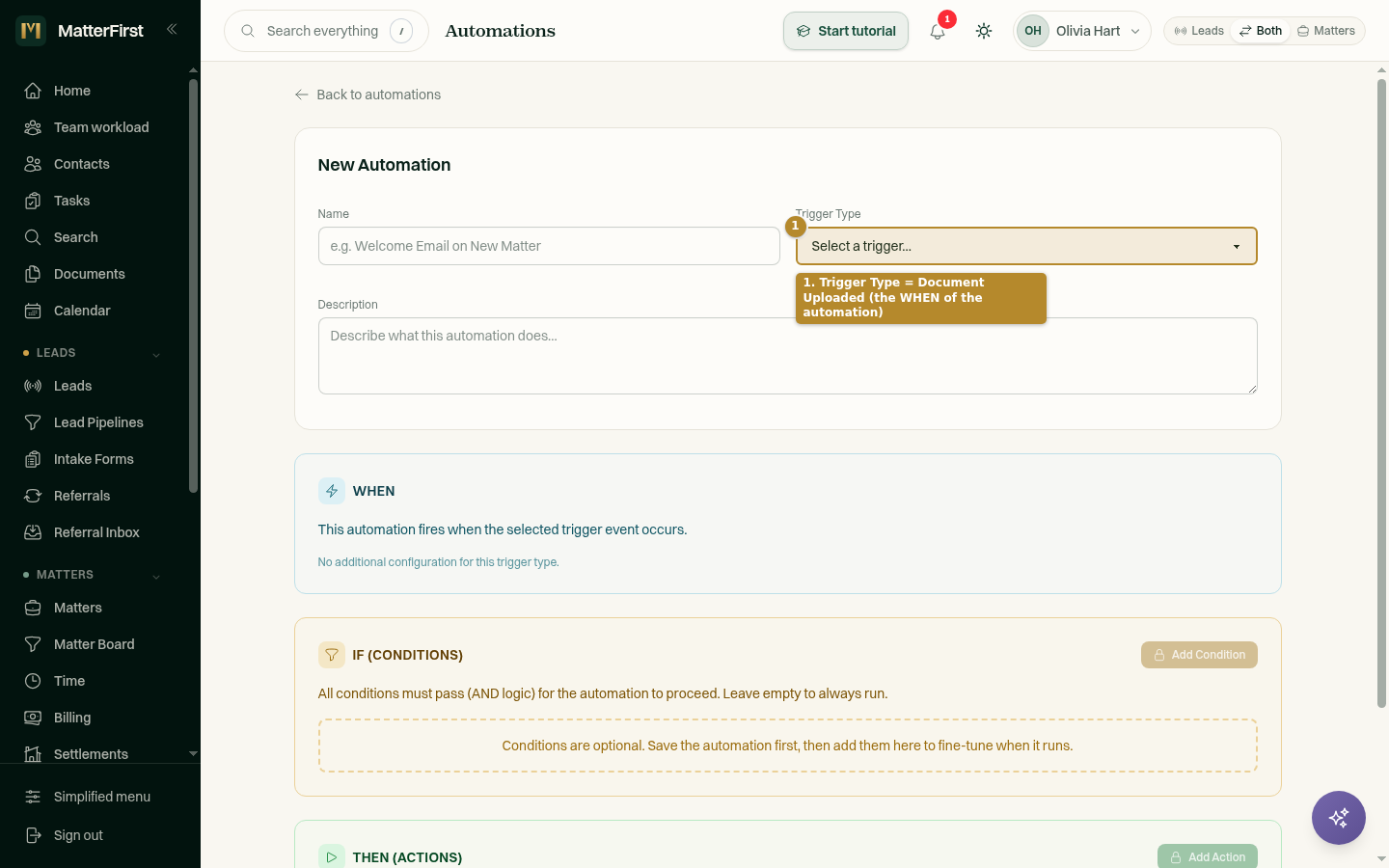
Task: Click the Search magnifier icon in sidebar
Action: coord(33,237)
